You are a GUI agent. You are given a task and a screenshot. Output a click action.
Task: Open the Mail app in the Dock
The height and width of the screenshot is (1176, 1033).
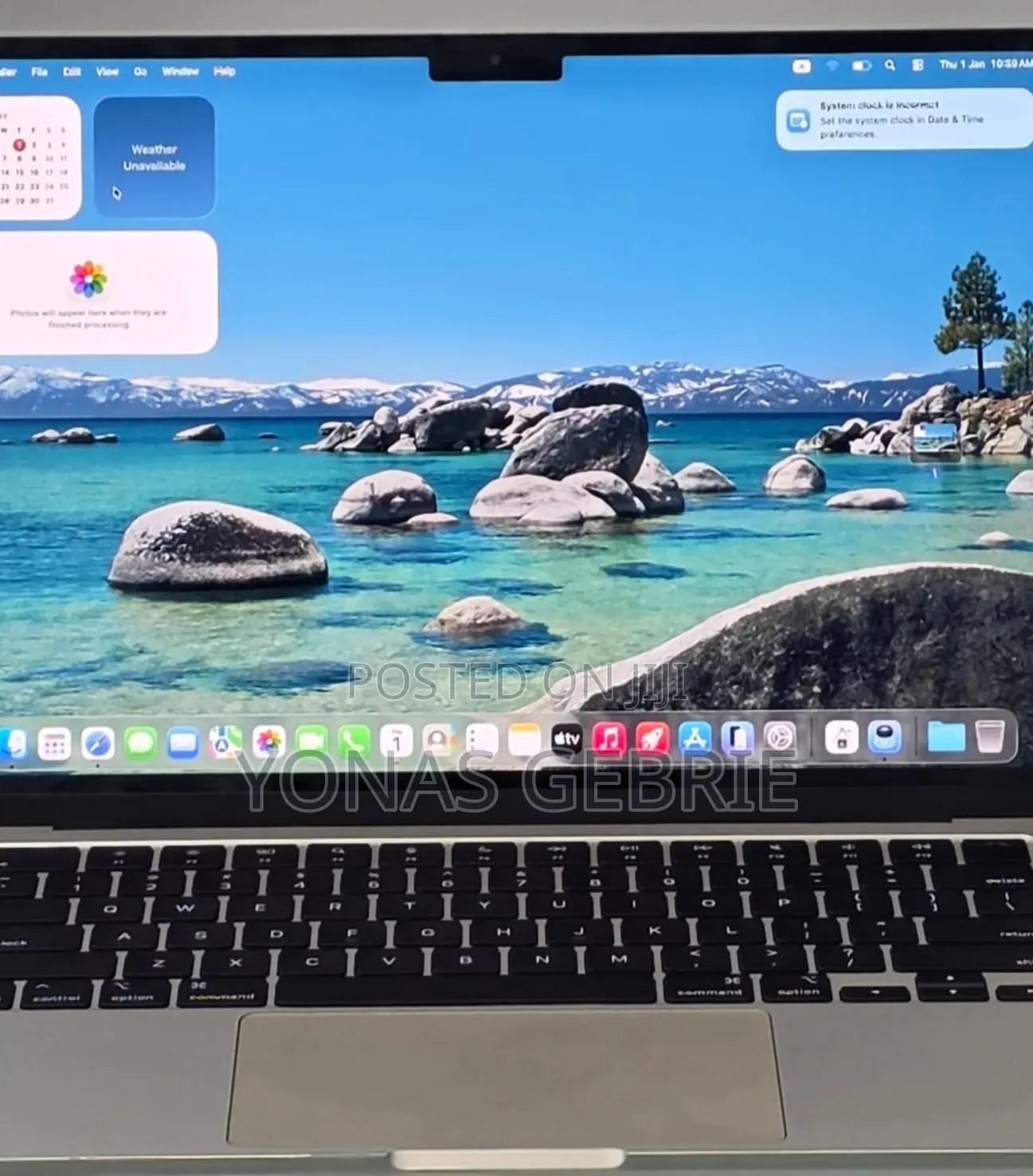point(182,743)
